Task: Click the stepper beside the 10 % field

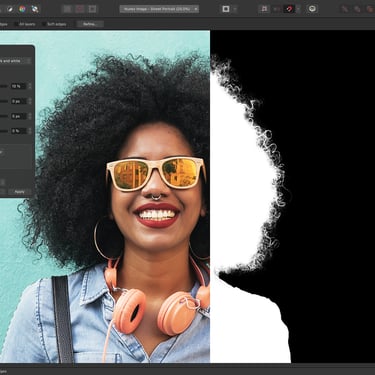Action: (x=30, y=86)
